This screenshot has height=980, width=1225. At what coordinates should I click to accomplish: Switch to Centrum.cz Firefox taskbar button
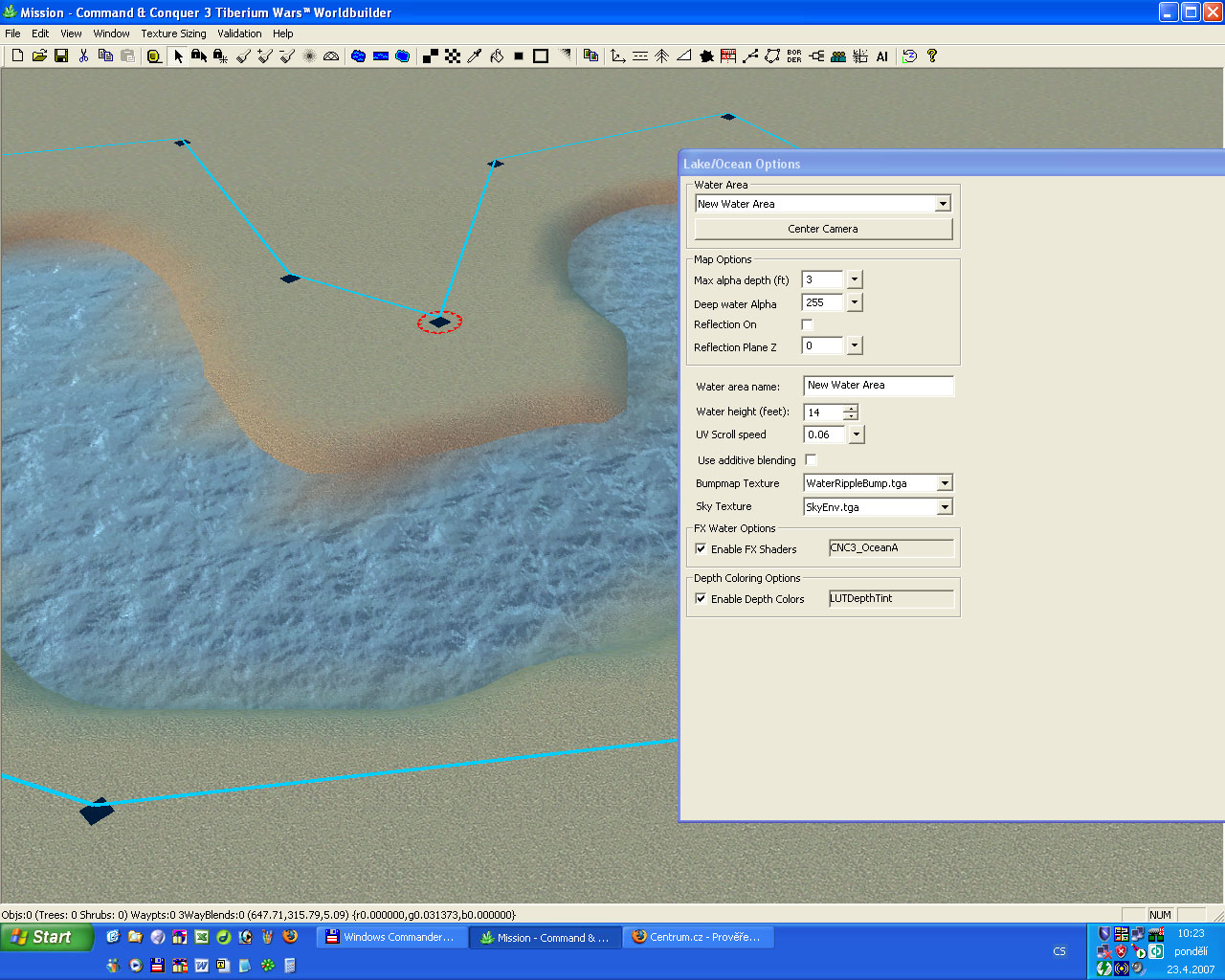coord(698,938)
